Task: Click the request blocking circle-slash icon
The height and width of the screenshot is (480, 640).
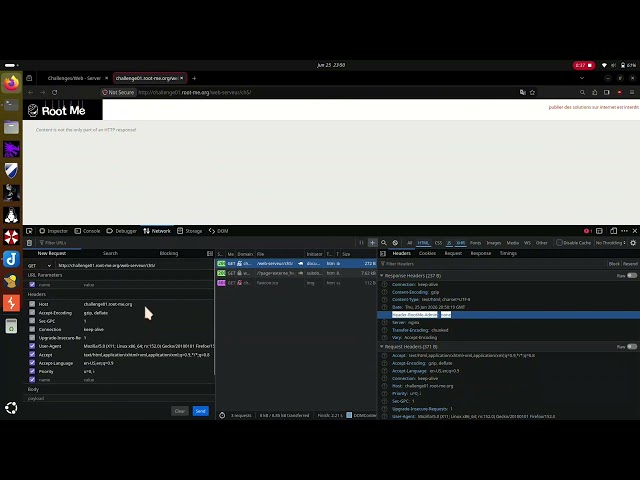Action: (x=395, y=243)
